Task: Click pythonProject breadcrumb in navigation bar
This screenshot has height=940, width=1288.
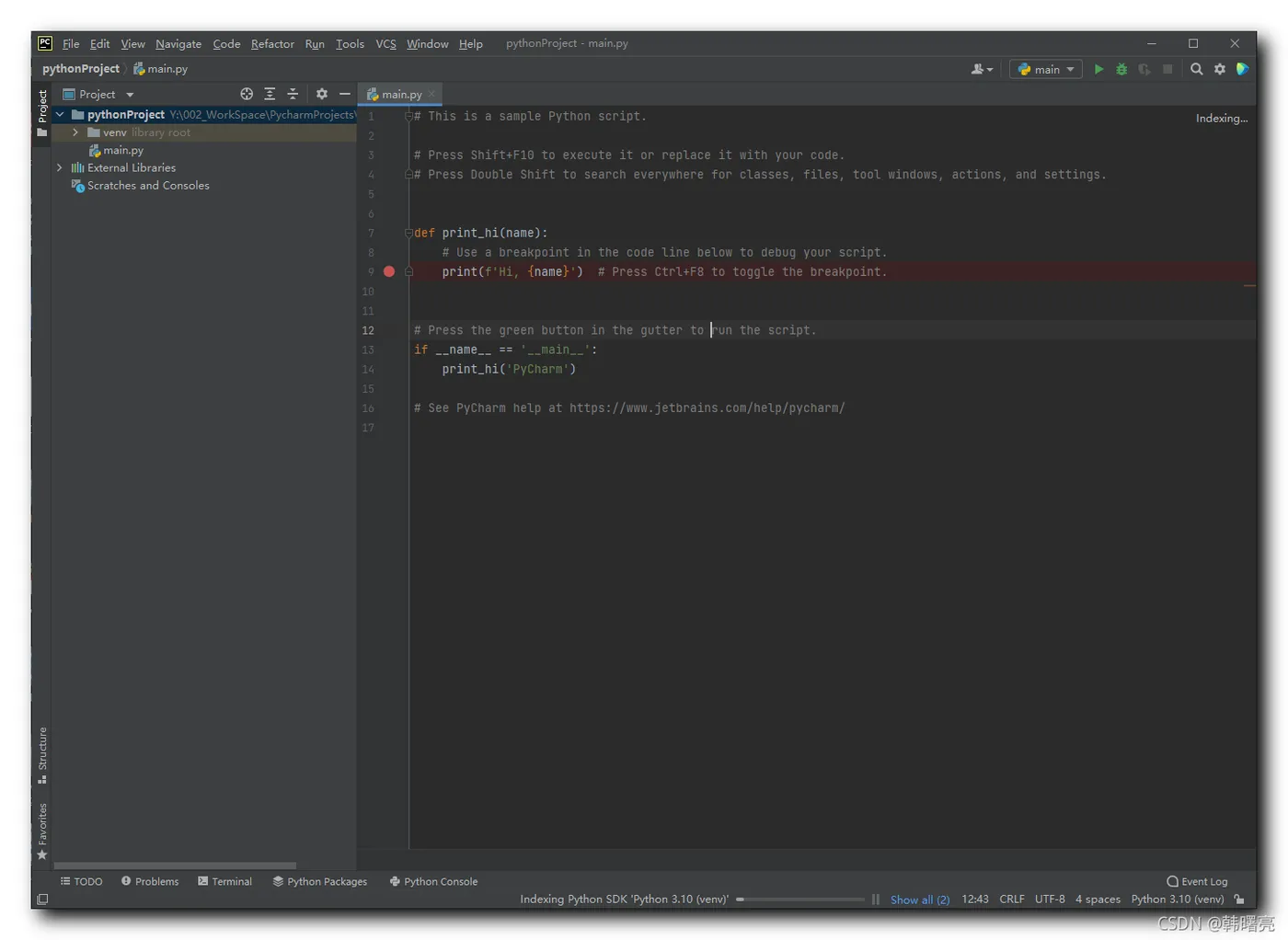Action: 81,69
